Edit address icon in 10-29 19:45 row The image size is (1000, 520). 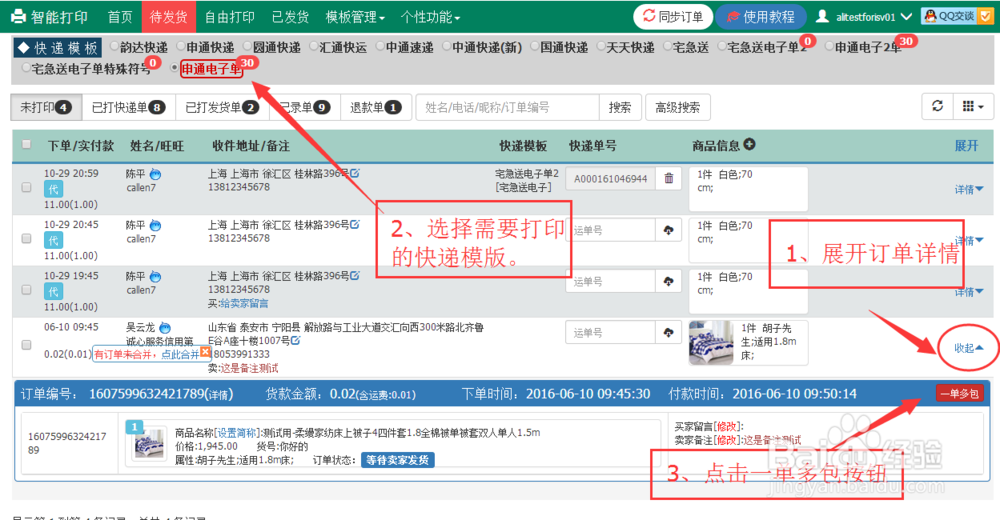pyautogui.click(x=355, y=275)
